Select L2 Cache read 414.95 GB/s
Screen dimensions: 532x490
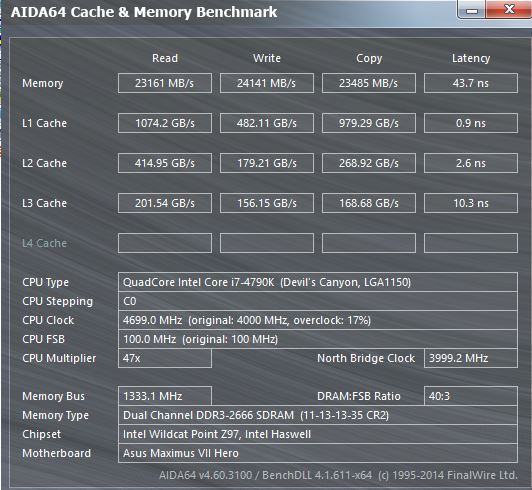pyautogui.click(x=165, y=163)
